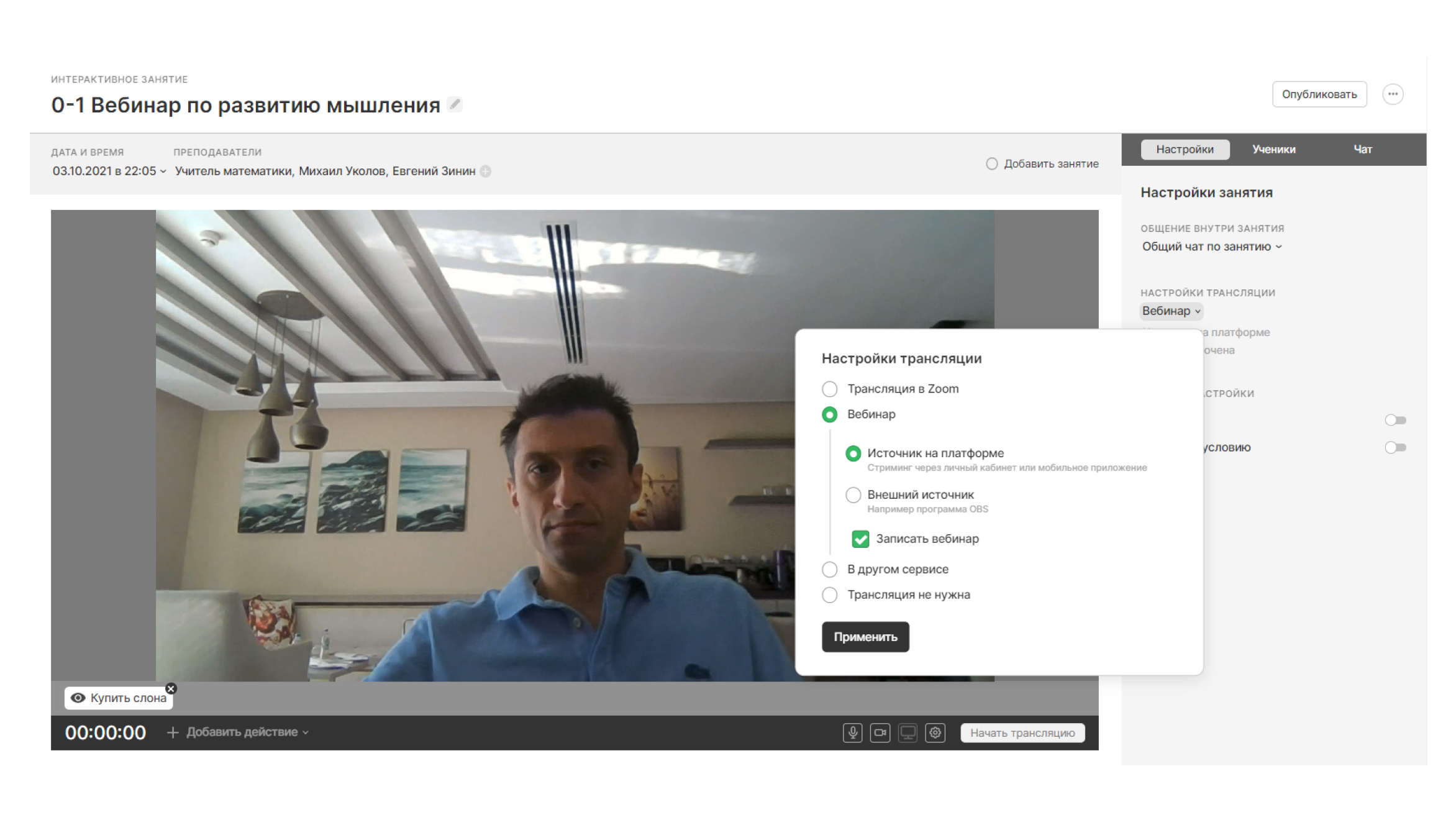
Task: Toggle the microphone icon
Action: (852, 733)
